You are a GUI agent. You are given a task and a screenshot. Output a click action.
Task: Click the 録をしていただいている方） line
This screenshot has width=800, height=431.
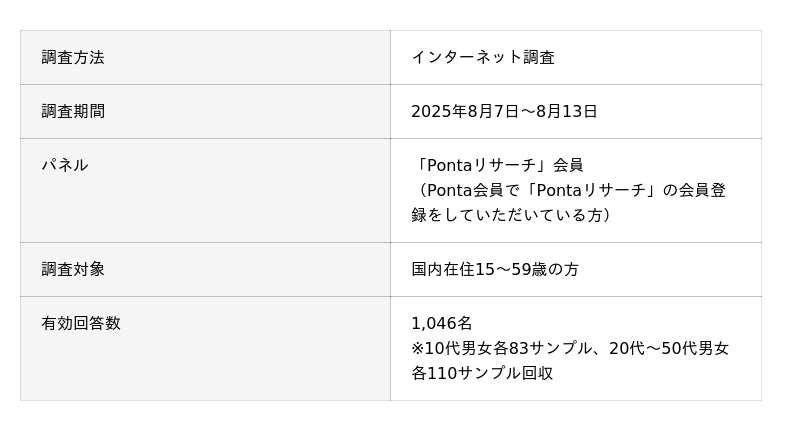pyautogui.click(x=511, y=215)
